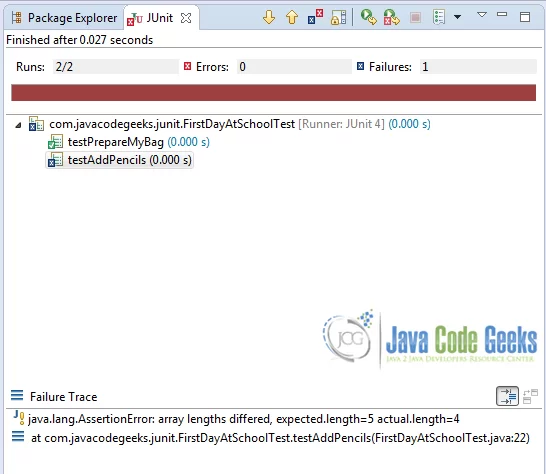Go to Next Failed Test arrow
This screenshot has width=546, height=474.
pos(269,17)
